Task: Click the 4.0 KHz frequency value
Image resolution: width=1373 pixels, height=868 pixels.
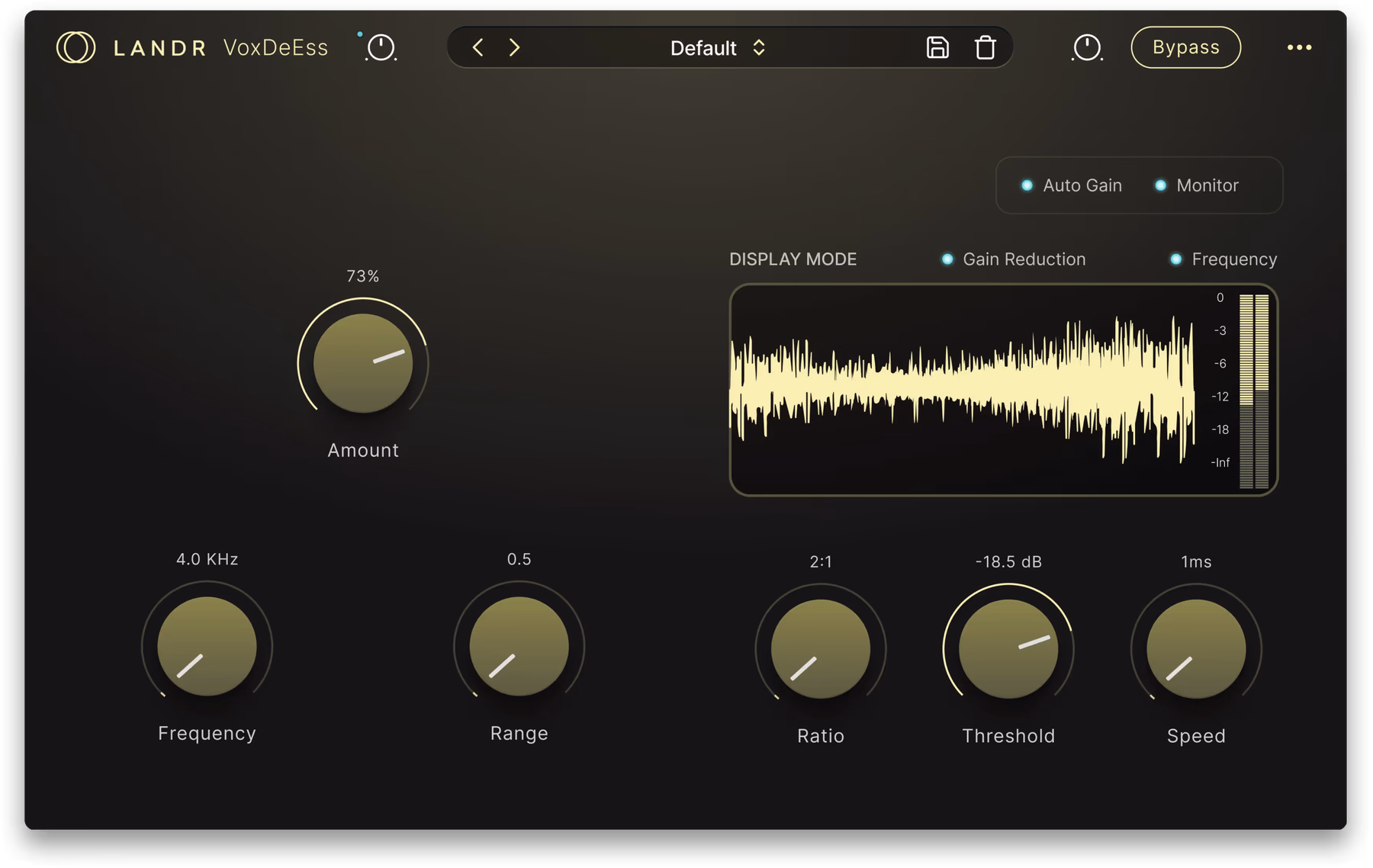Action: click(207, 560)
